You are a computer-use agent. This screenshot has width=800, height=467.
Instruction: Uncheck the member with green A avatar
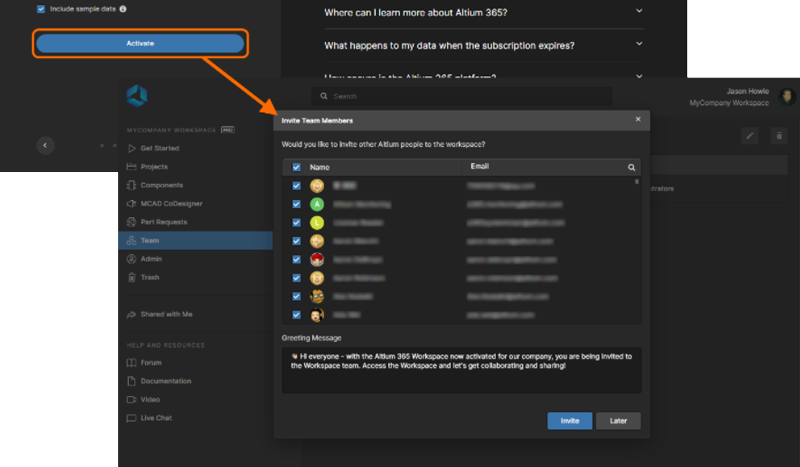[x=296, y=204]
